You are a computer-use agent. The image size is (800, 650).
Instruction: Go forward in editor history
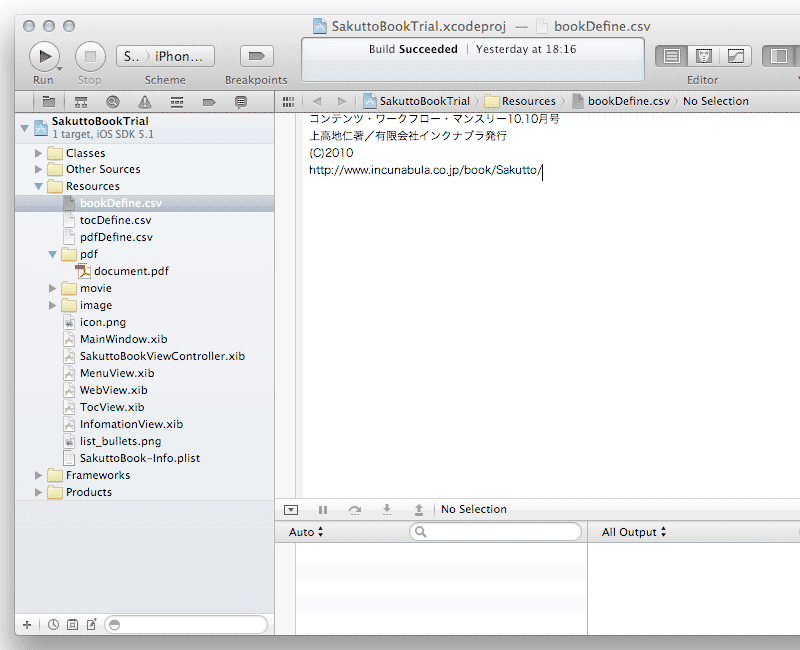click(x=342, y=102)
